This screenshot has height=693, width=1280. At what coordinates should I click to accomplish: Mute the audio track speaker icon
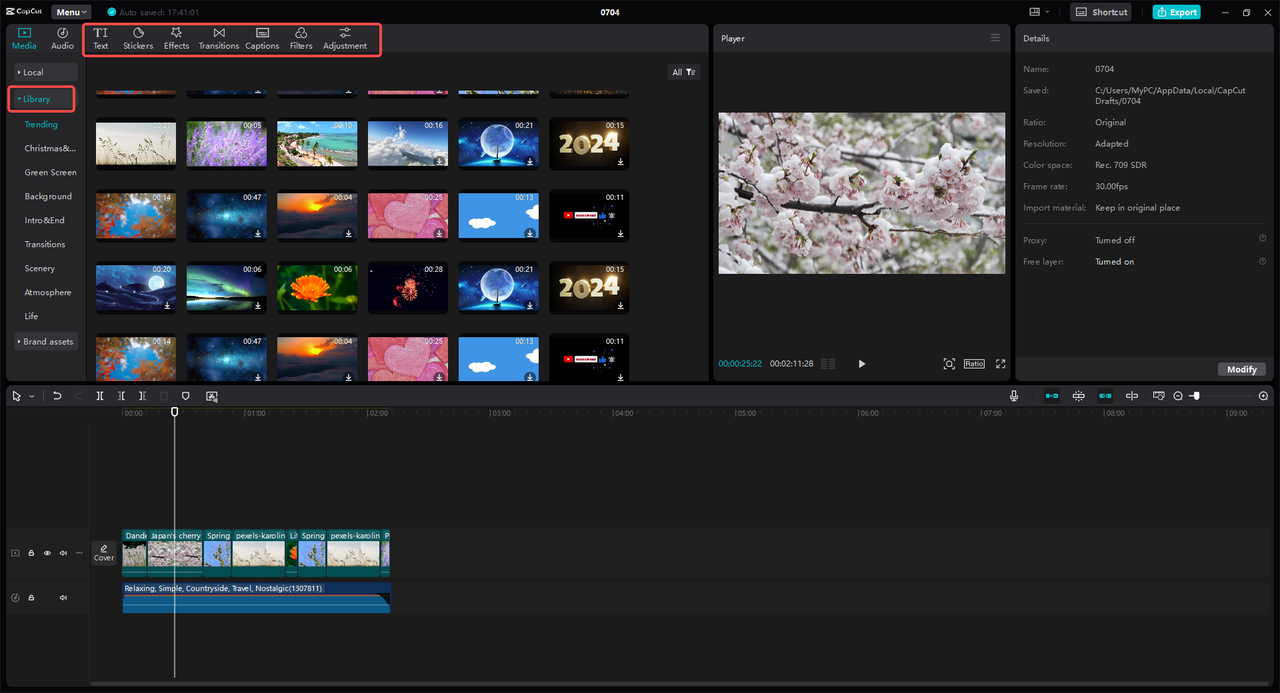tap(63, 597)
